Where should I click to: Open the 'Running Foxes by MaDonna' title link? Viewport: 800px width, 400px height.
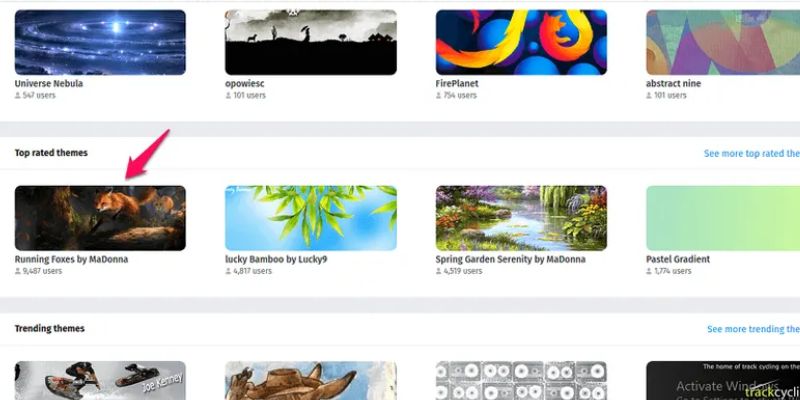(x=71, y=259)
